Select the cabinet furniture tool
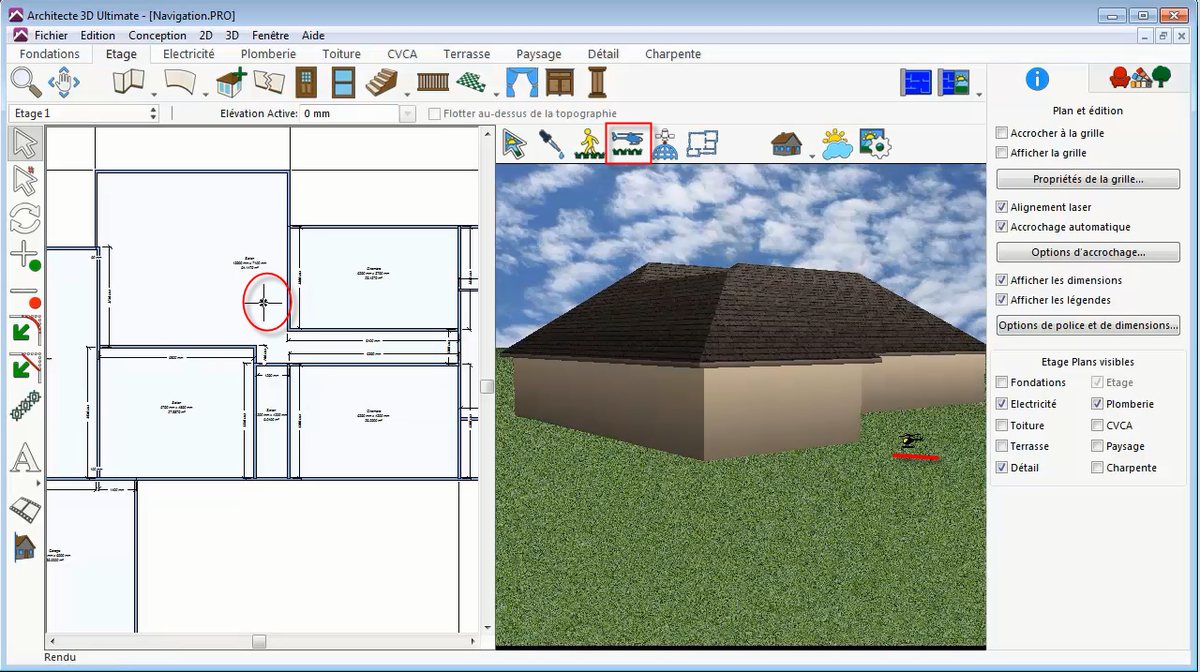 tap(559, 82)
